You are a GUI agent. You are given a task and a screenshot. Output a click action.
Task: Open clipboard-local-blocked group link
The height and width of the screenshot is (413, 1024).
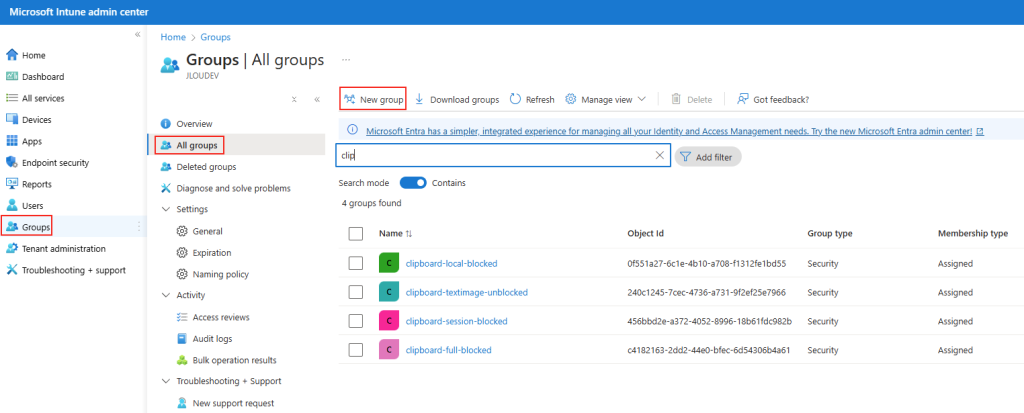[451, 263]
